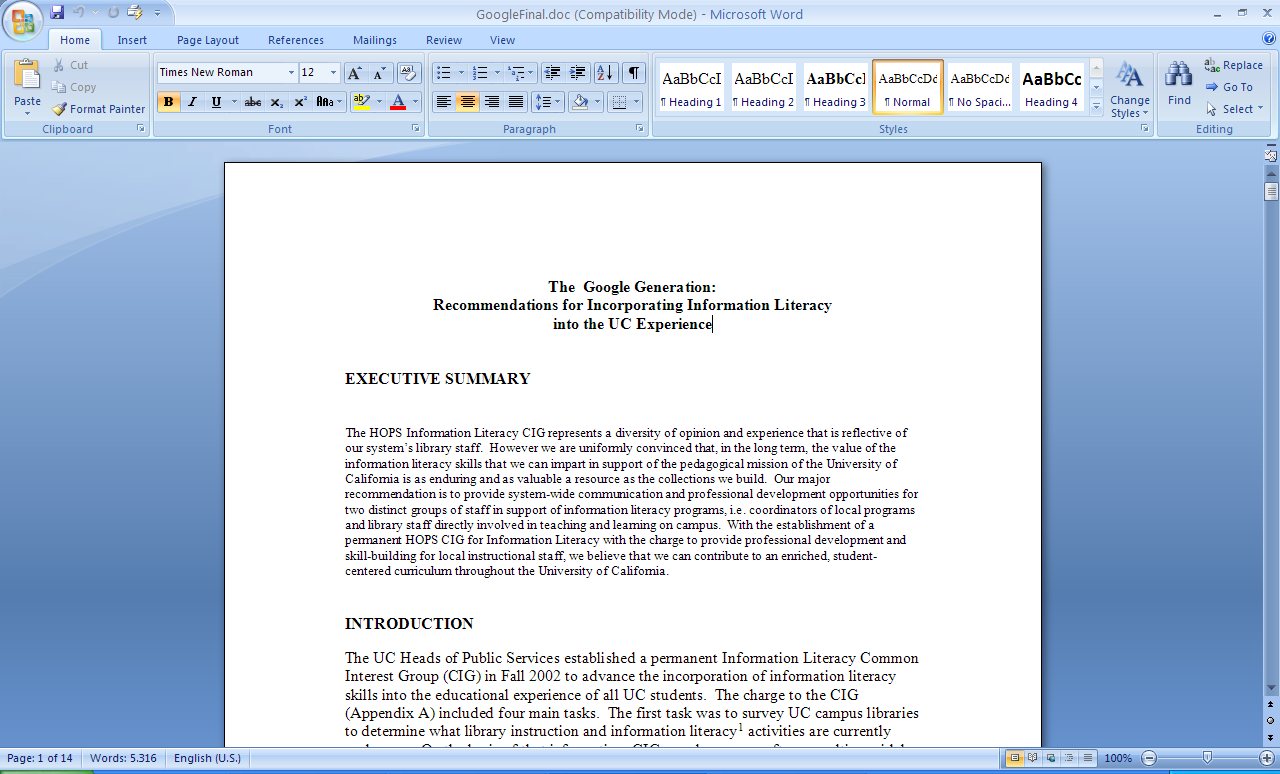The height and width of the screenshot is (774, 1280).
Task: Click the Replace button
Action: tap(1233, 66)
